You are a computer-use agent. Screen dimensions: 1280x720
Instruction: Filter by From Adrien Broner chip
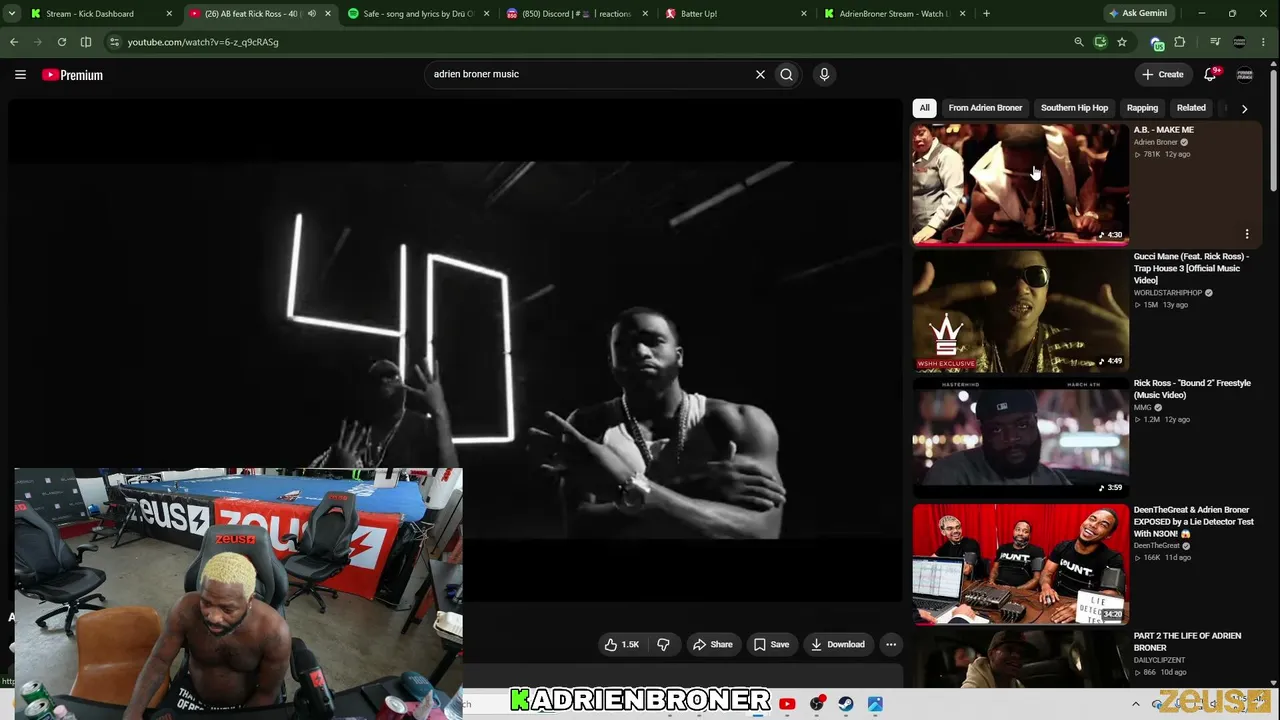[x=985, y=108]
